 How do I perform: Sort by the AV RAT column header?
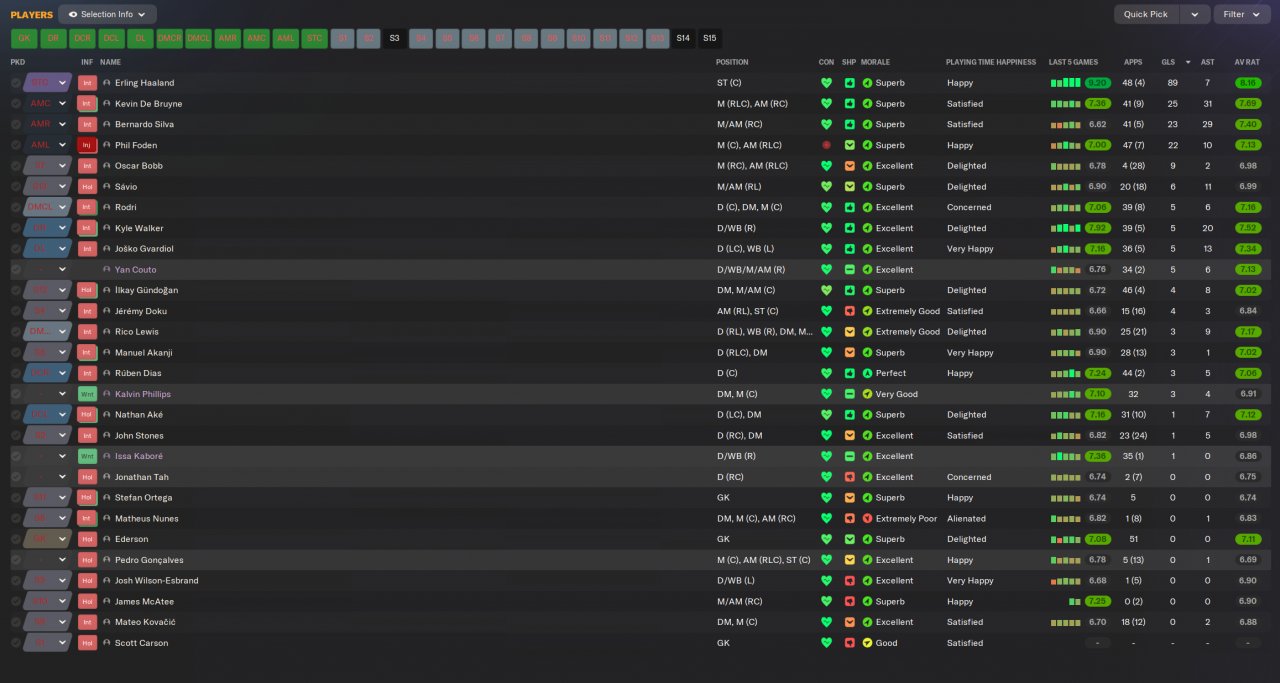tap(1247, 62)
